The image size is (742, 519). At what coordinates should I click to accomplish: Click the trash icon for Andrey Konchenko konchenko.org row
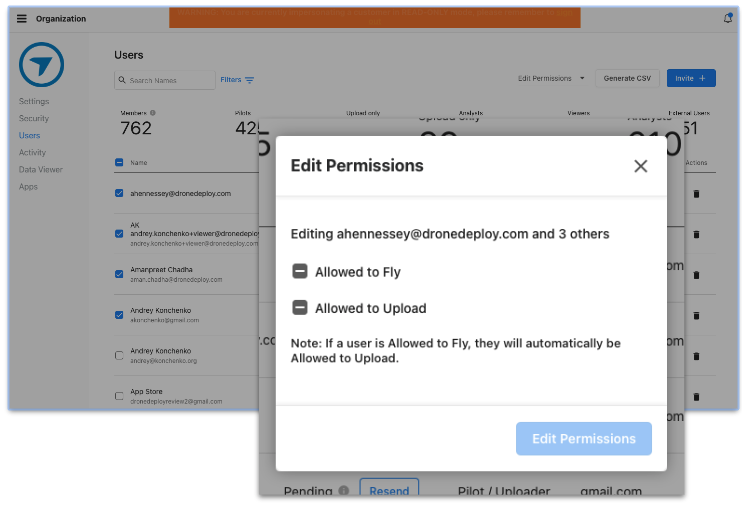point(696,356)
